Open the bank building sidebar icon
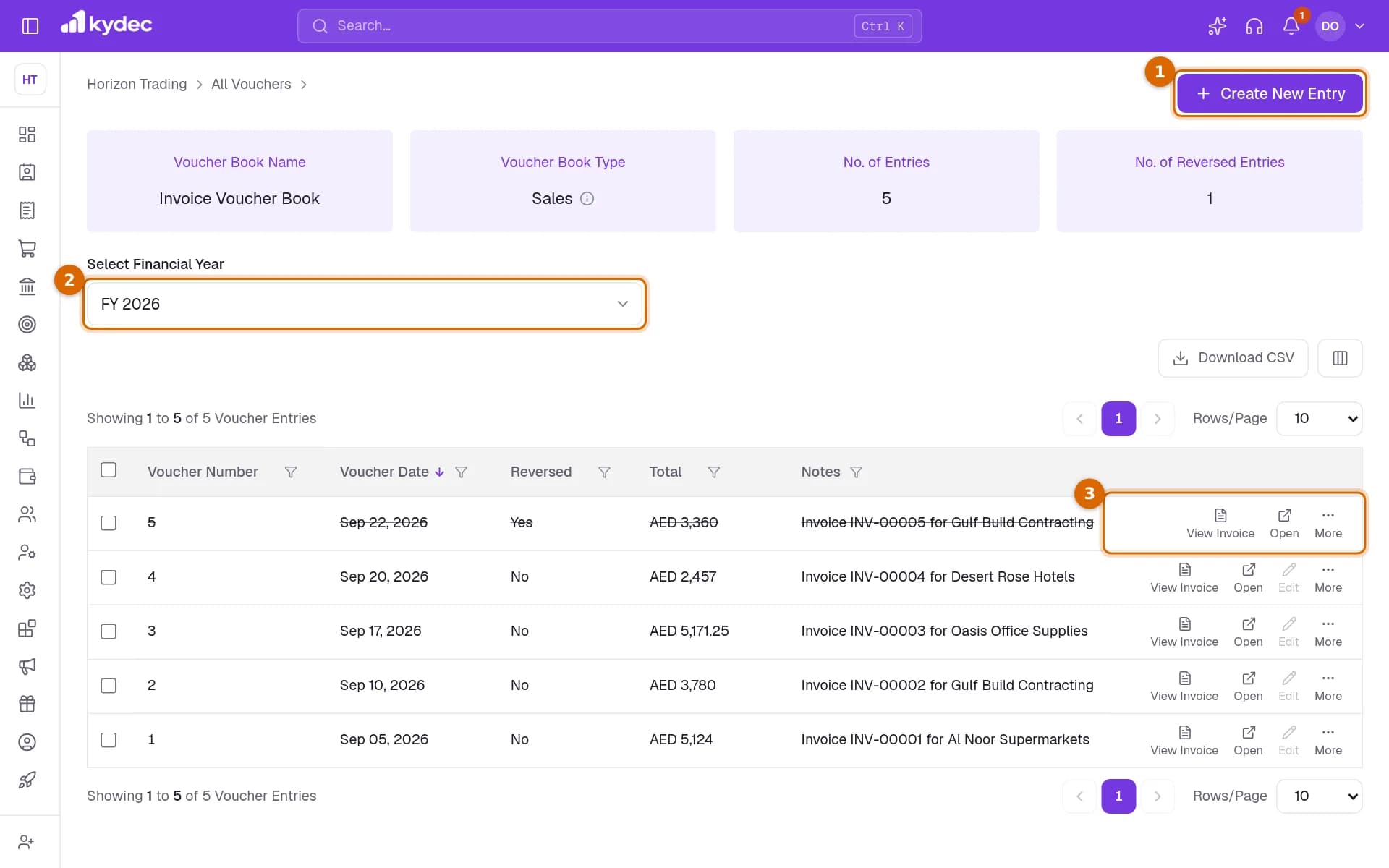 point(27,286)
